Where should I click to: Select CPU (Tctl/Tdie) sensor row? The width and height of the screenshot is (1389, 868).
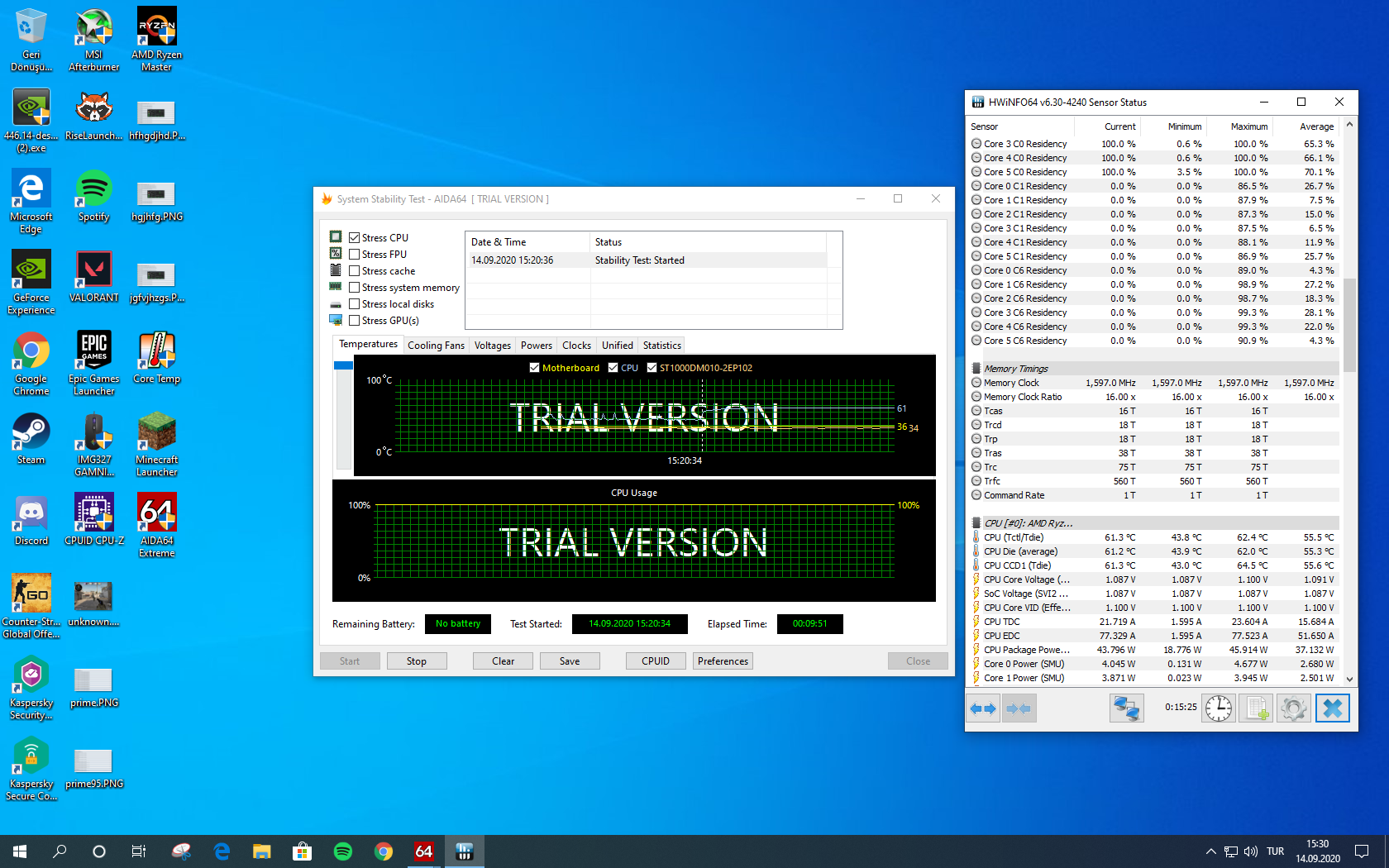pyautogui.click(x=1154, y=537)
